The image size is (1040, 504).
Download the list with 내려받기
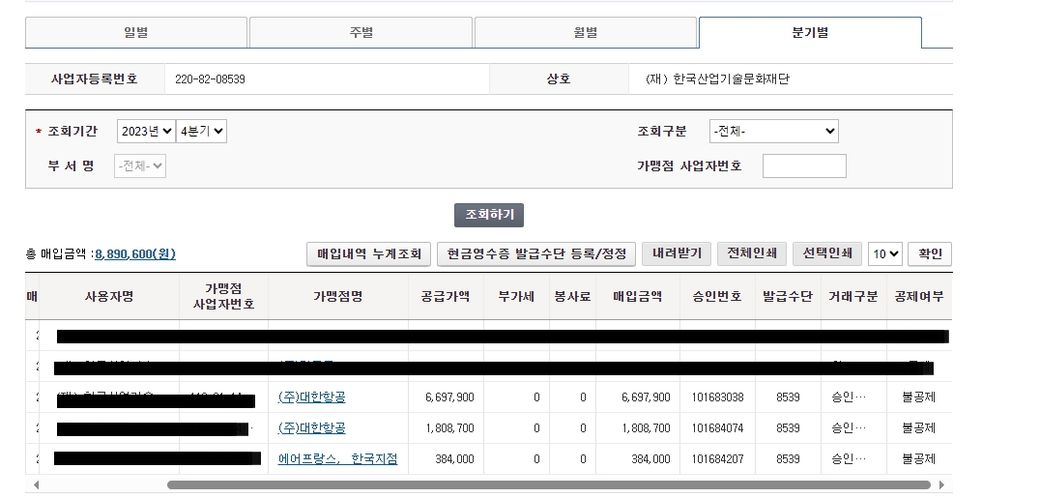(676, 254)
